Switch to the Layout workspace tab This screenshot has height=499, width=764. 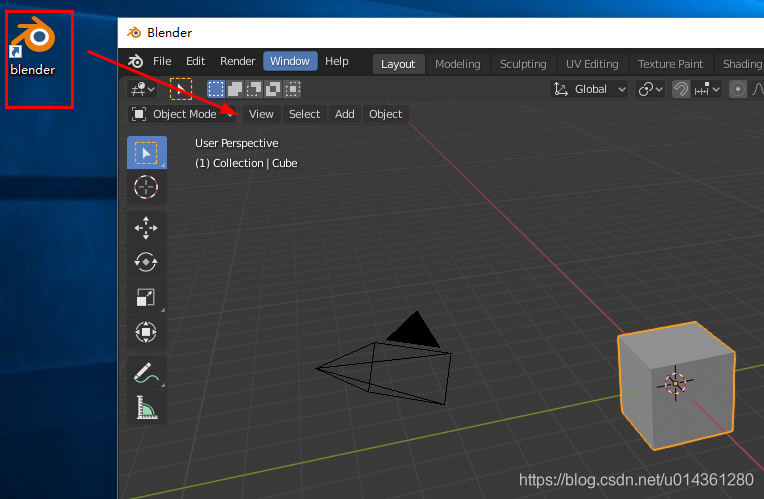pyautogui.click(x=398, y=64)
